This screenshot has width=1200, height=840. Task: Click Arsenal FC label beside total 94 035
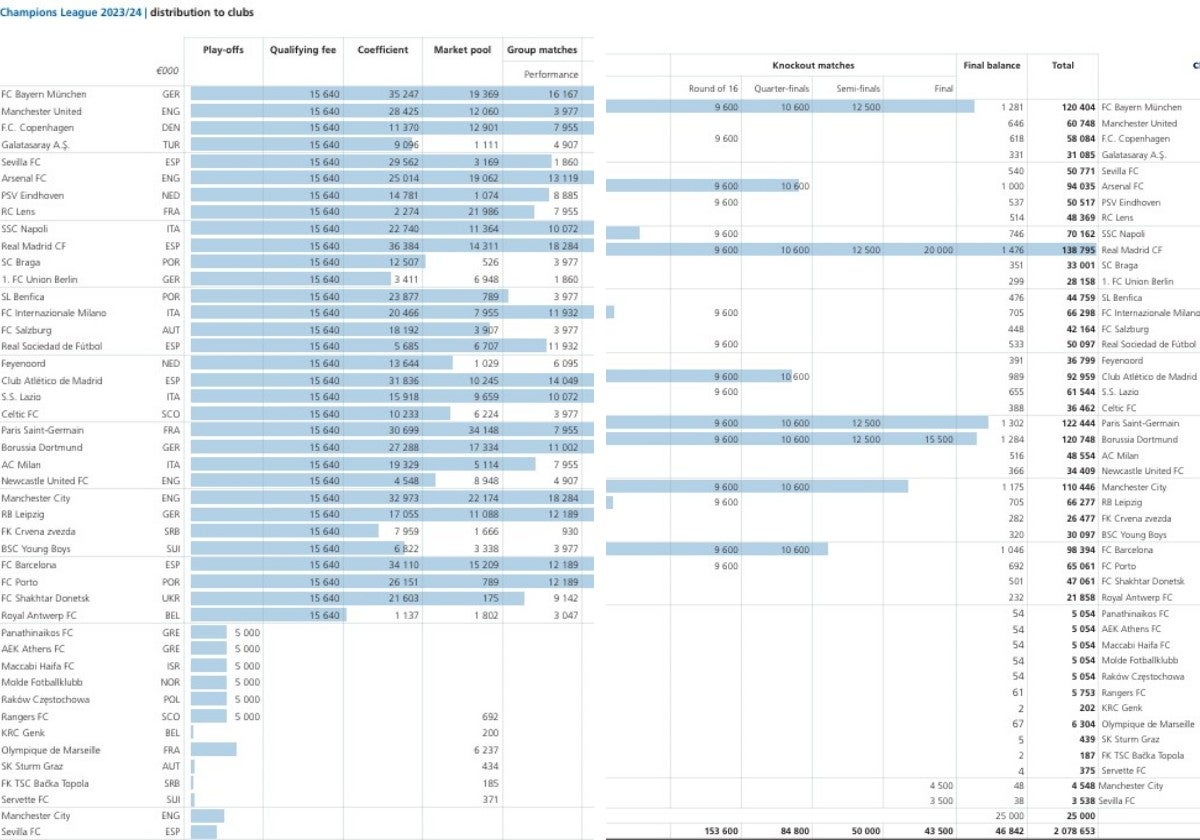coord(1122,186)
